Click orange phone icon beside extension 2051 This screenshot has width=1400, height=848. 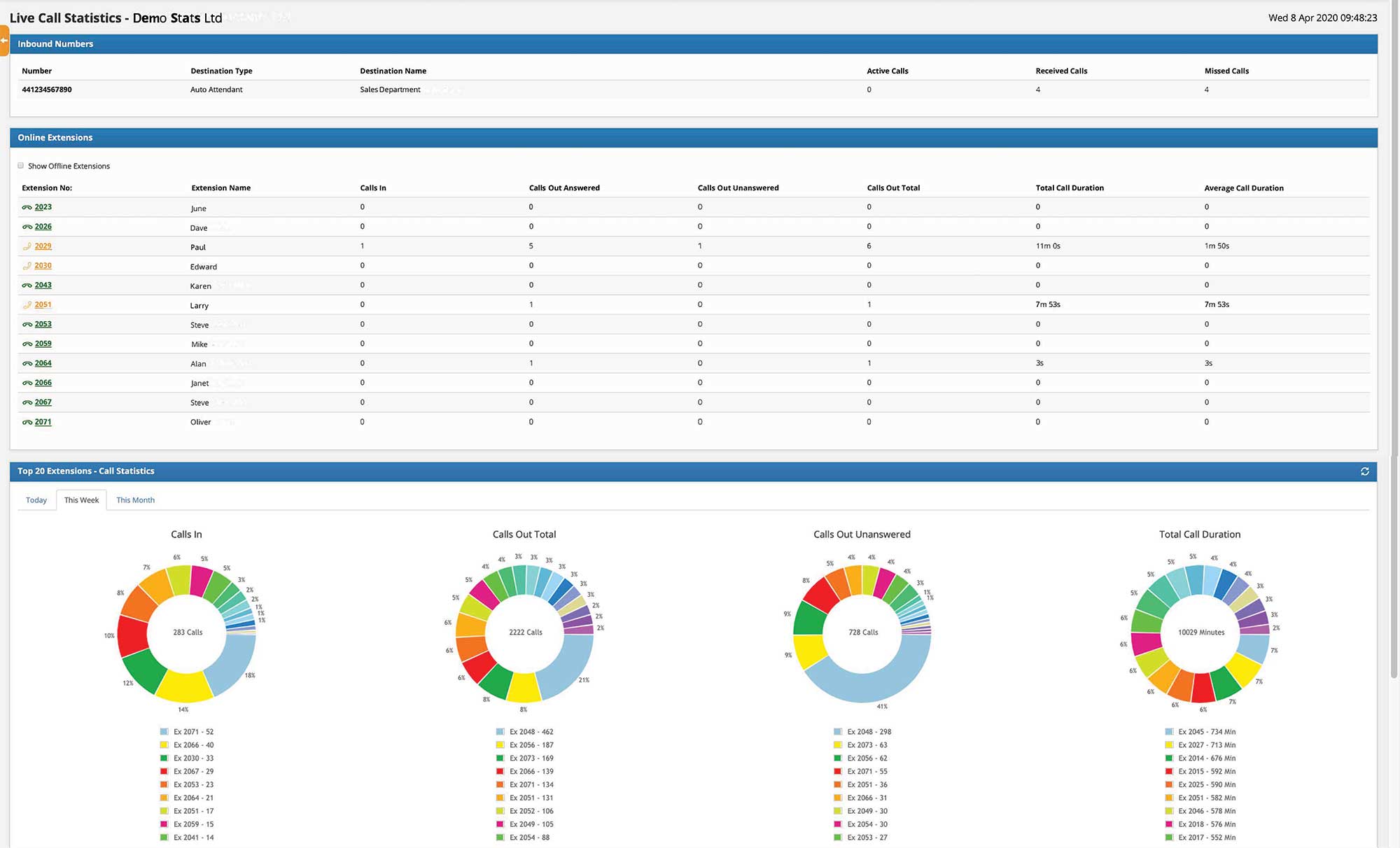click(27, 305)
